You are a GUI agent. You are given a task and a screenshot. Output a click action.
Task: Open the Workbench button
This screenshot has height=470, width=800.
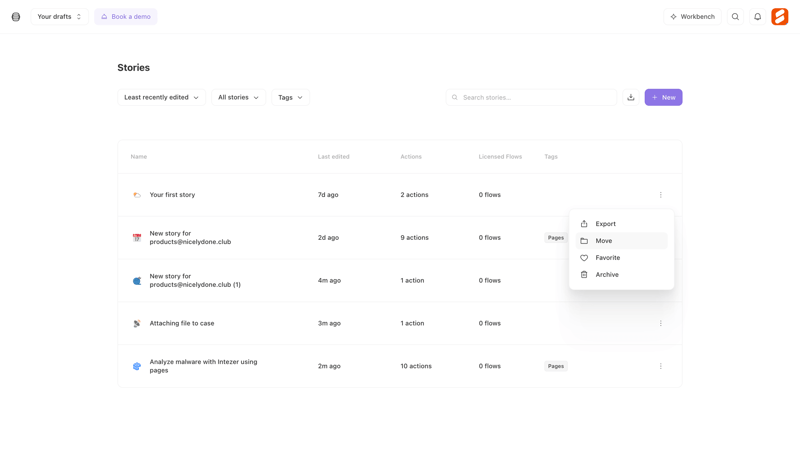pos(692,17)
